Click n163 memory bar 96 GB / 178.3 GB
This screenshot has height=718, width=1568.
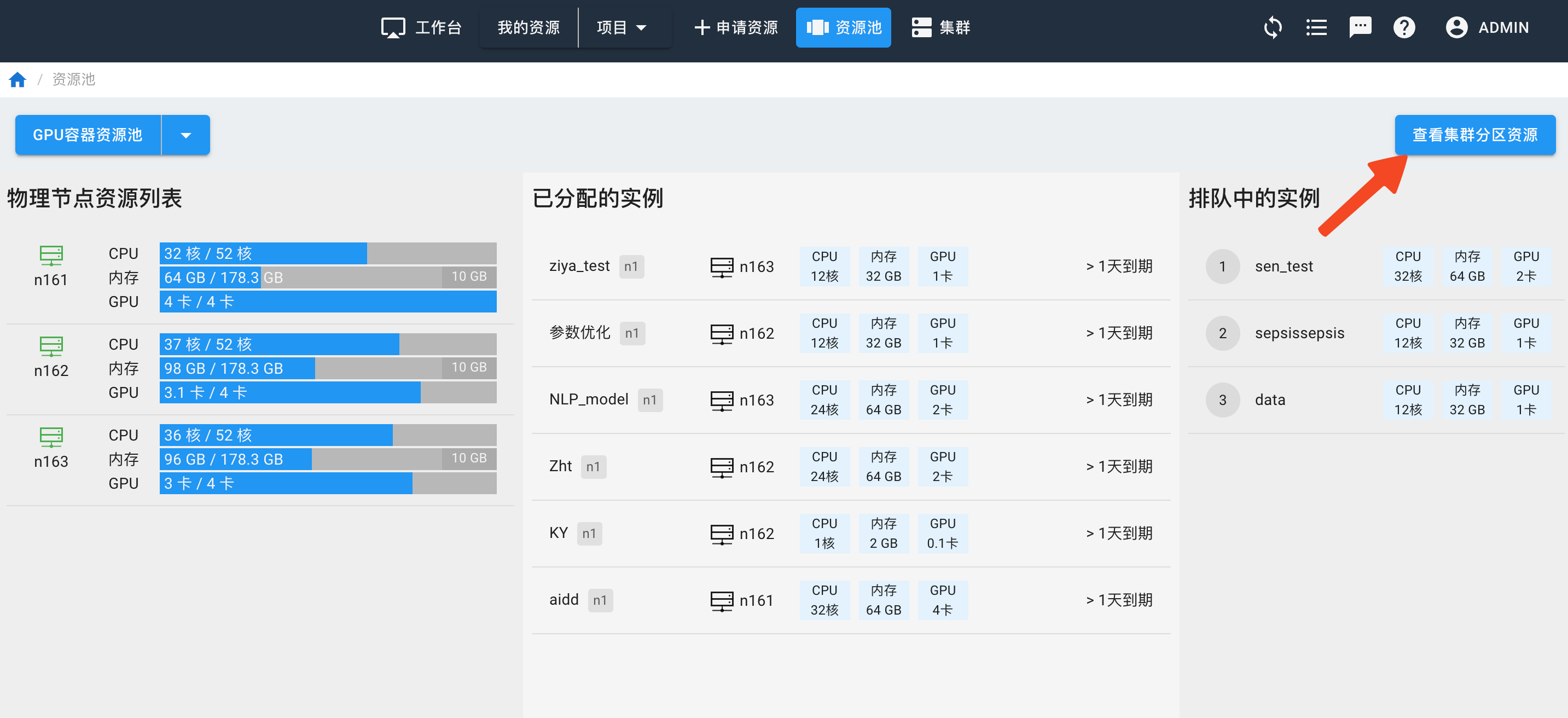[328, 459]
